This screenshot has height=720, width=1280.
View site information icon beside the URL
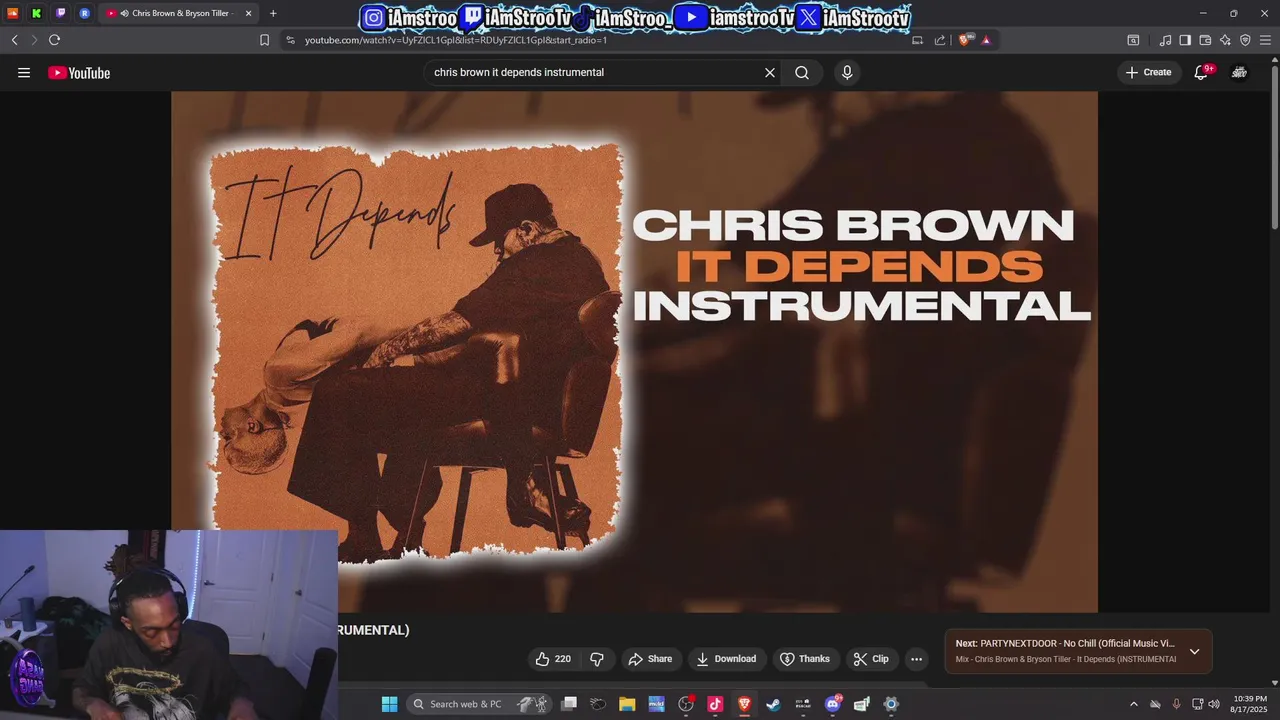pos(290,40)
